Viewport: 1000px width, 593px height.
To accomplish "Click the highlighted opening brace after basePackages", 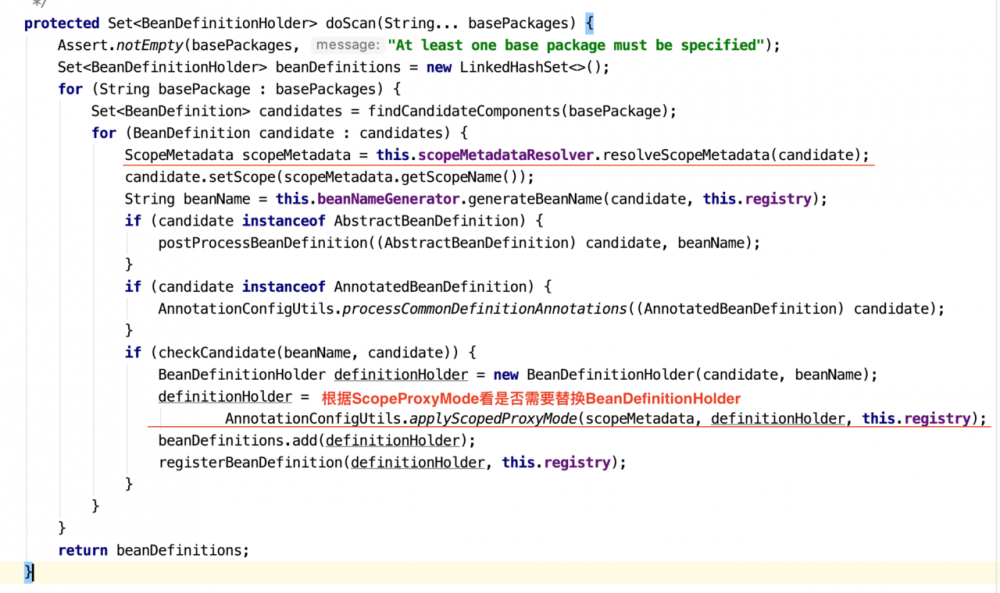I will coord(590,24).
